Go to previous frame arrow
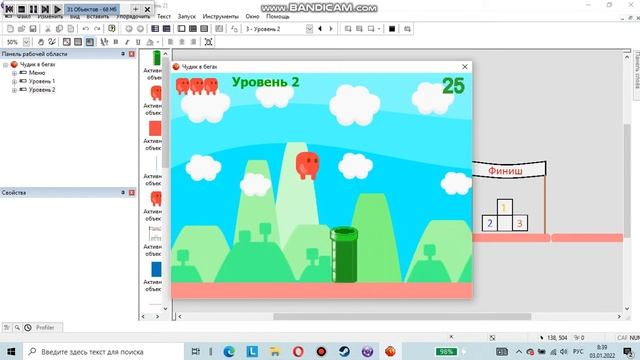Viewport: 640px width, 360px height. coord(320,29)
